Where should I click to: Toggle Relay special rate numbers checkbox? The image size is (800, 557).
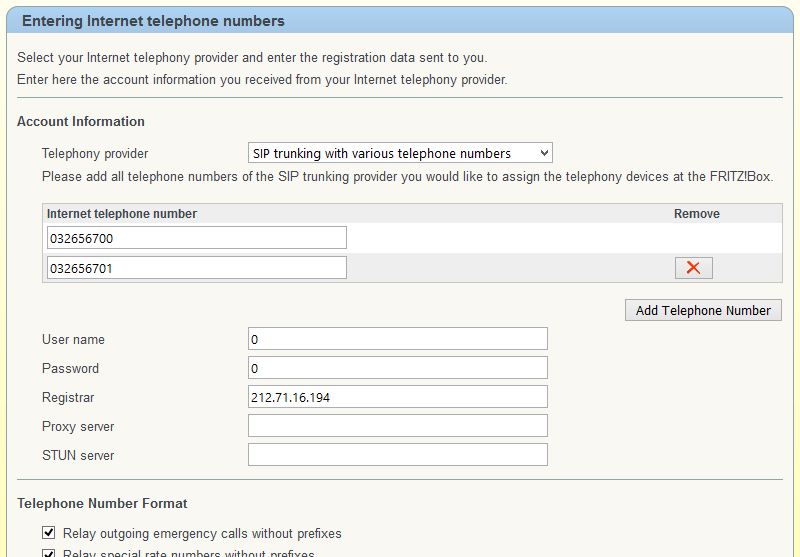48,553
